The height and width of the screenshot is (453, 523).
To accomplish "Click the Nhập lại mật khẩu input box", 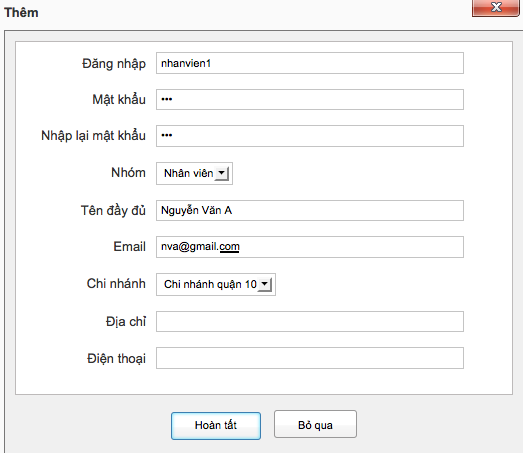I will (310, 136).
